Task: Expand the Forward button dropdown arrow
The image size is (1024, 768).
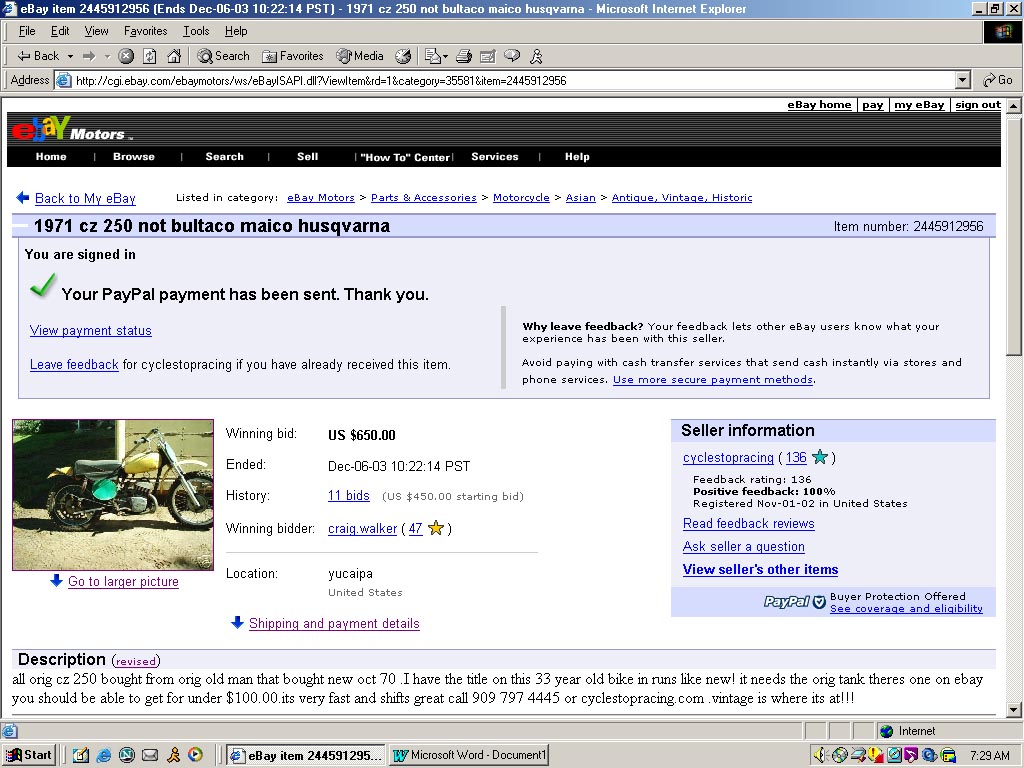Action: pos(106,56)
